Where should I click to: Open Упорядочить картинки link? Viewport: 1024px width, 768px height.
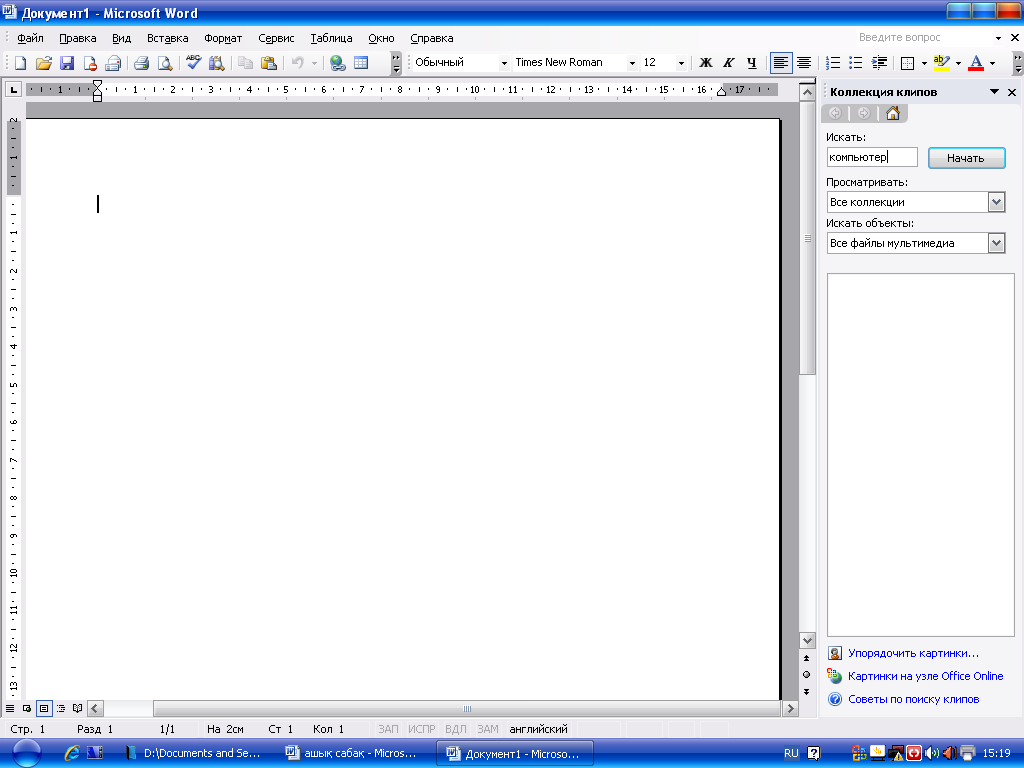913,653
